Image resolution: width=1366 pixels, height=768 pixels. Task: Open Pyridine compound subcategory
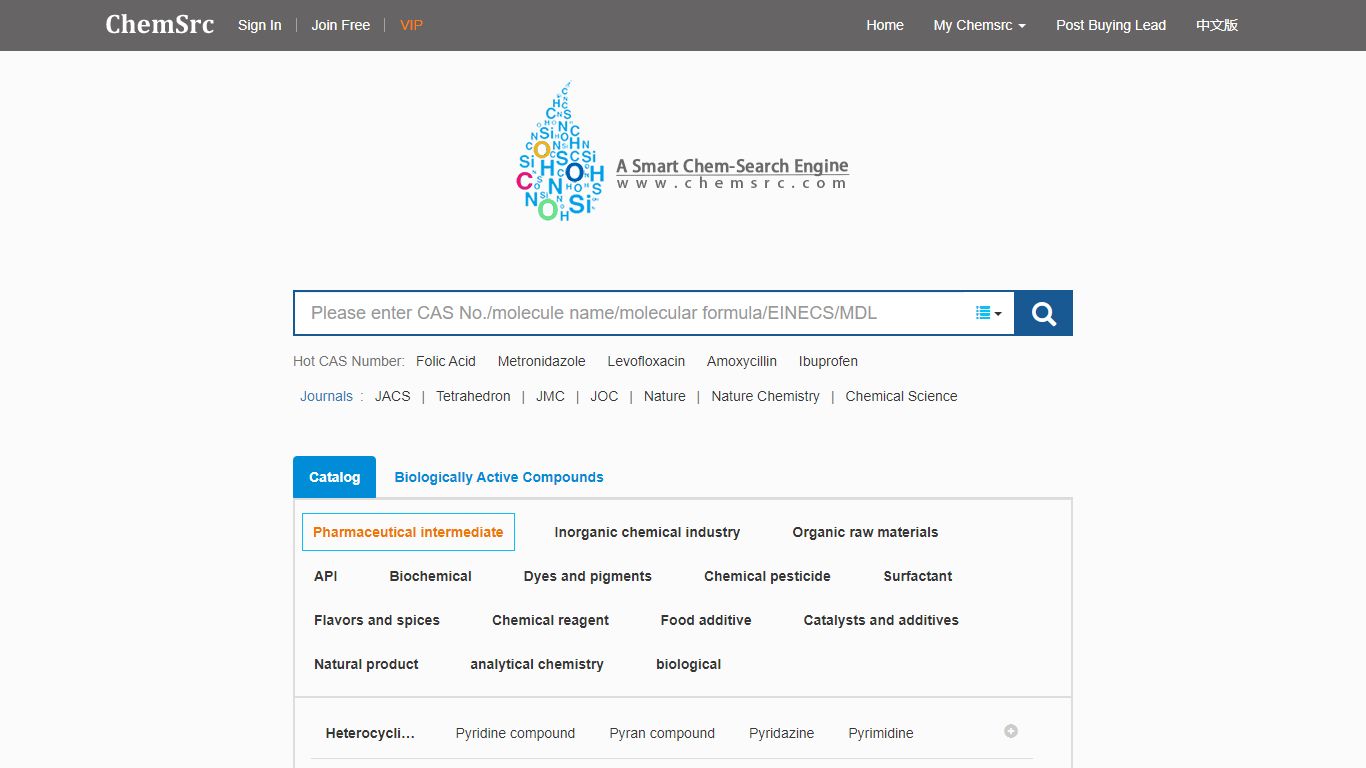(x=515, y=733)
